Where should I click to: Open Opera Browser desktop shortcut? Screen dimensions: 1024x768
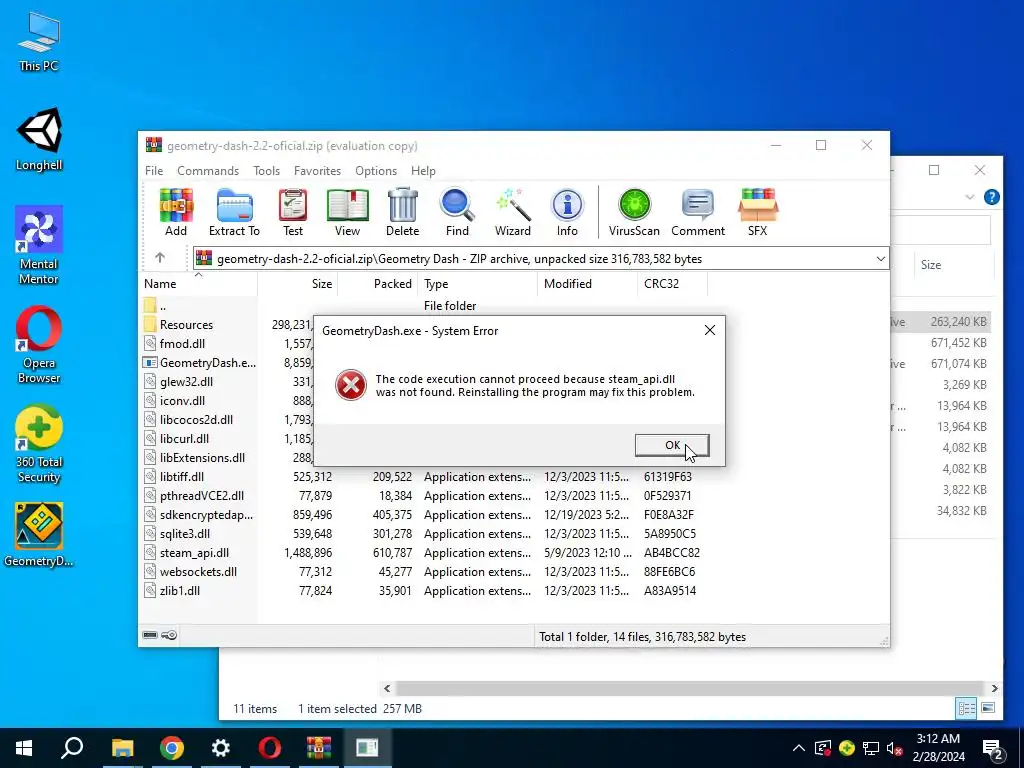39,345
